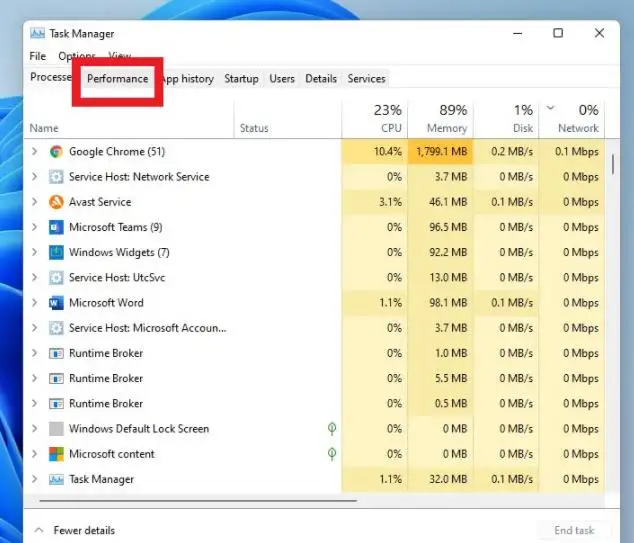Expand the Google Chrome (51) process group
634x543 pixels.
(x=35, y=152)
